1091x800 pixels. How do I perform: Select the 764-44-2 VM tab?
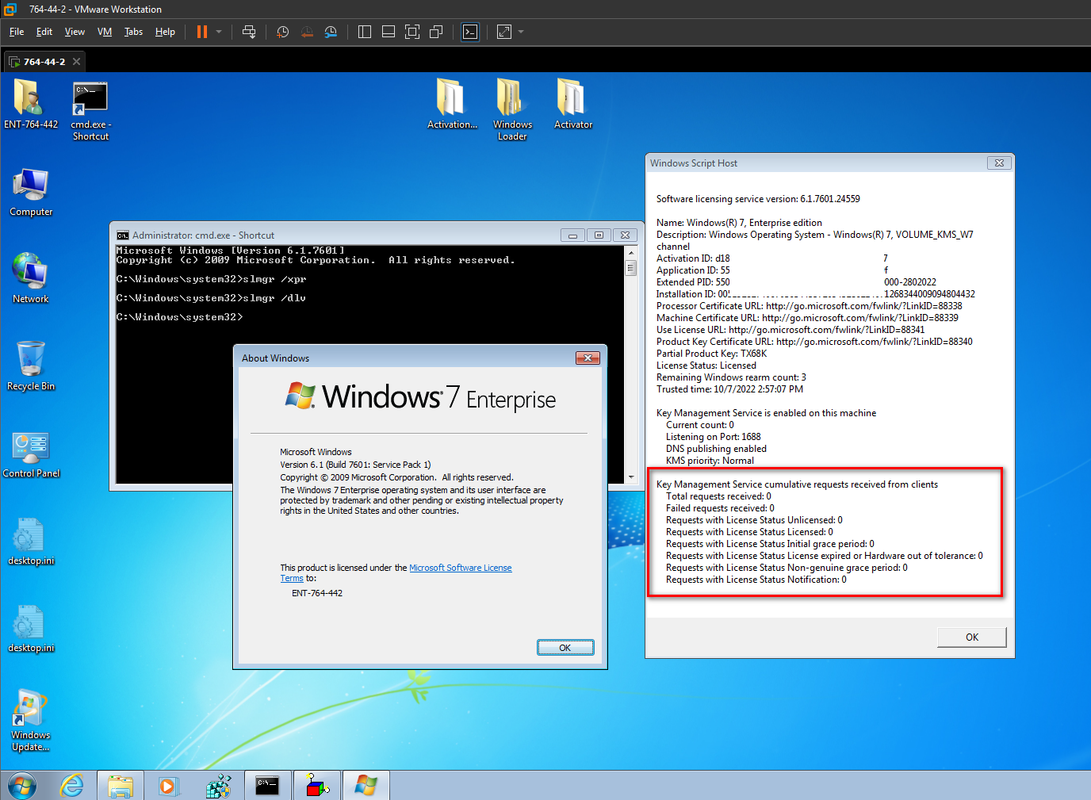pyautogui.click(x=43, y=61)
